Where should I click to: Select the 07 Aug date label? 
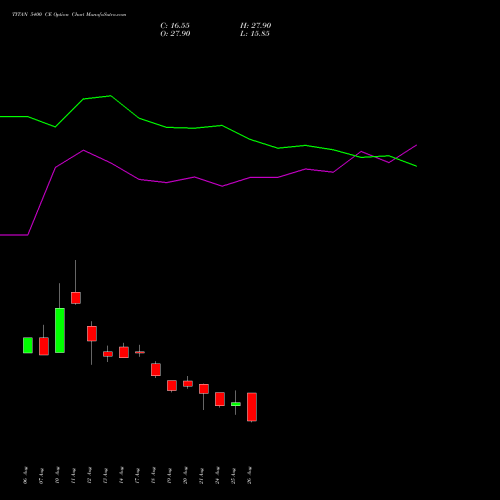41,475
